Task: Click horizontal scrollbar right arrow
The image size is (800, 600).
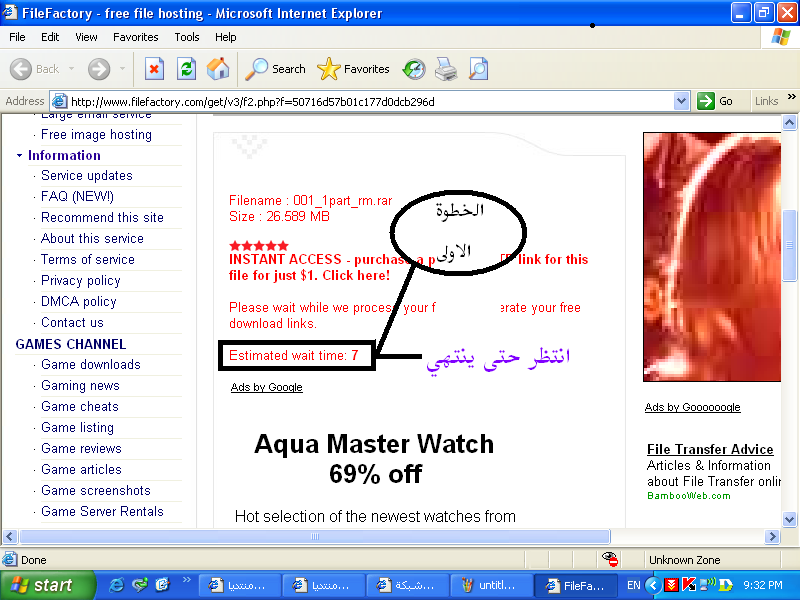Action: [772, 536]
